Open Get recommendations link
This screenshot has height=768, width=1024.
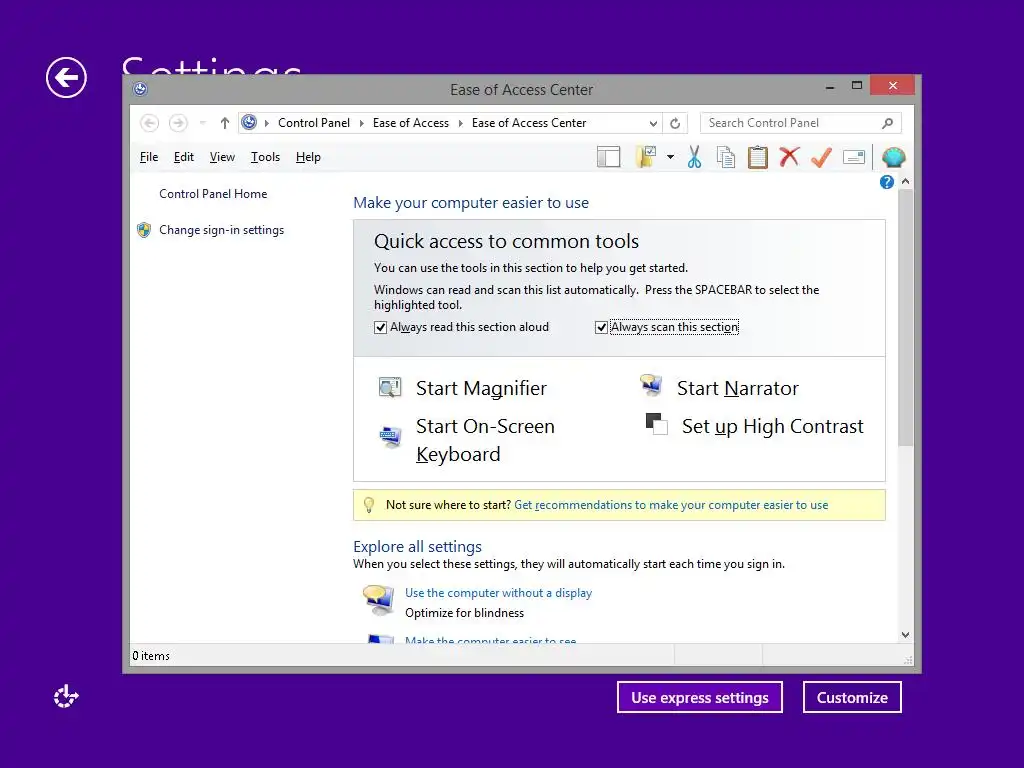tap(671, 505)
